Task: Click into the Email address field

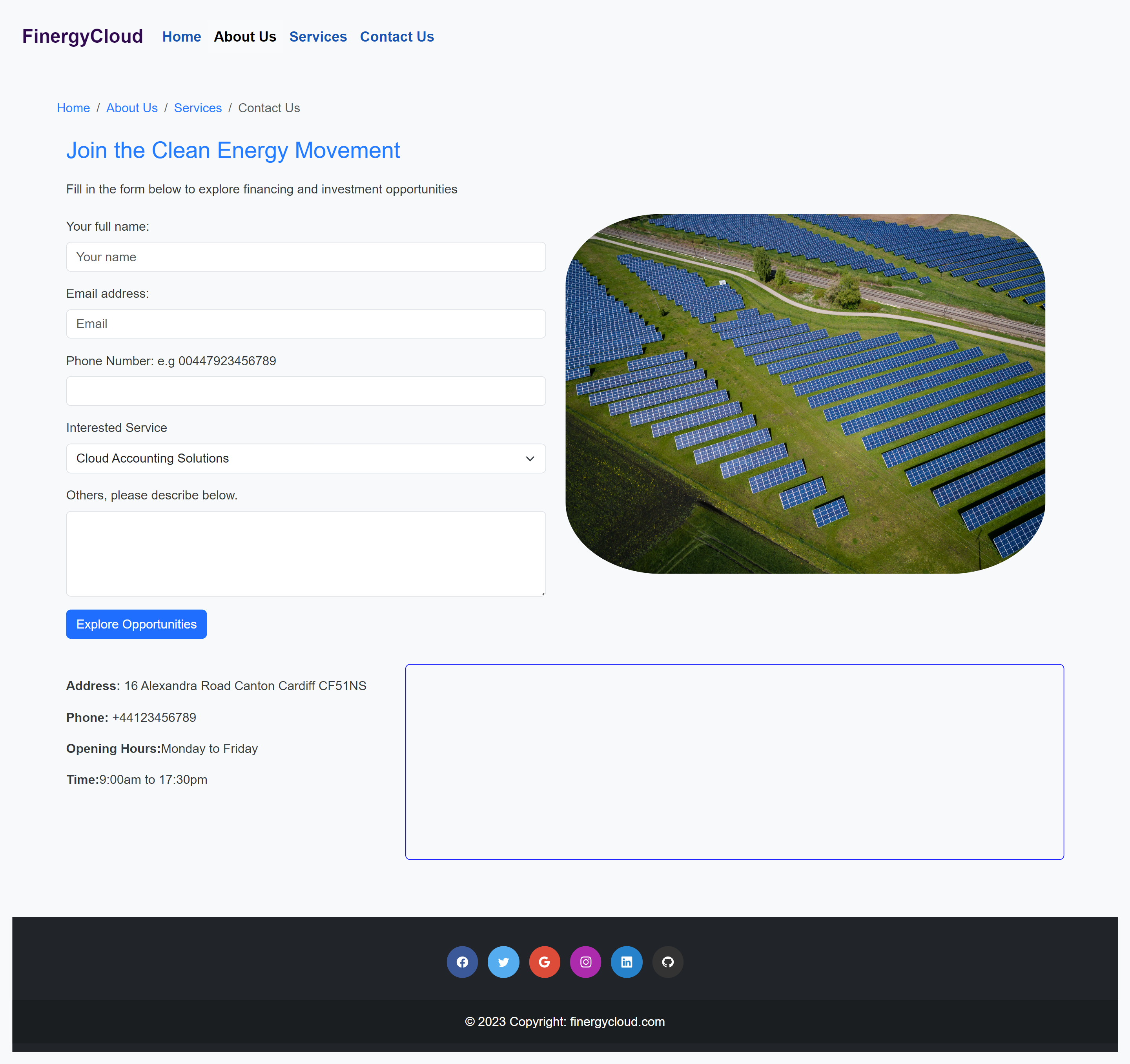Action: 306,324
